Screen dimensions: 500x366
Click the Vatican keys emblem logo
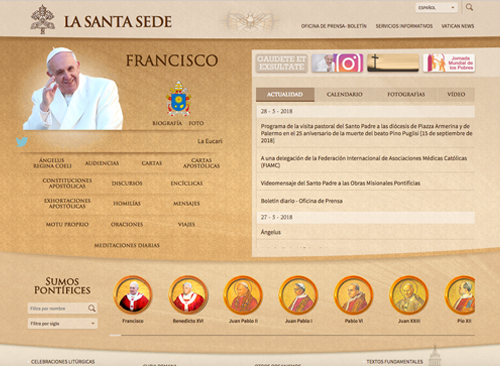(x=43, y=20)
